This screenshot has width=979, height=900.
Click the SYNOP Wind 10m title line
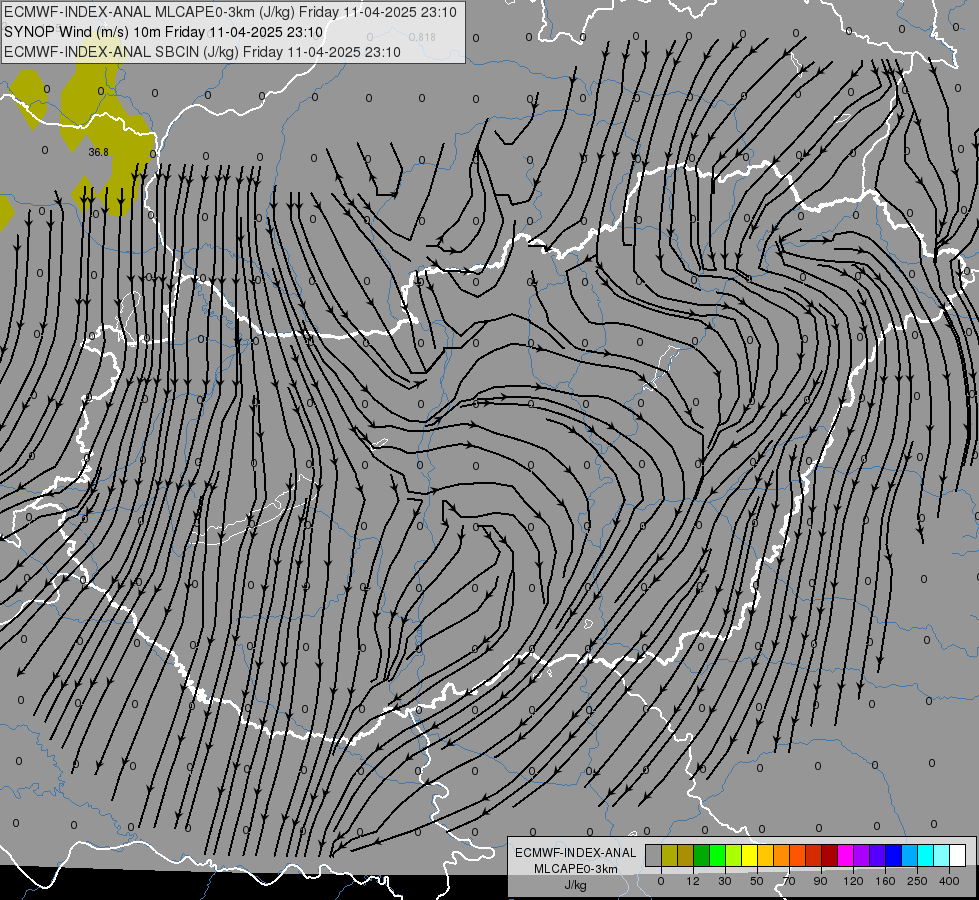pyautogui.click(x=164, y=32)
